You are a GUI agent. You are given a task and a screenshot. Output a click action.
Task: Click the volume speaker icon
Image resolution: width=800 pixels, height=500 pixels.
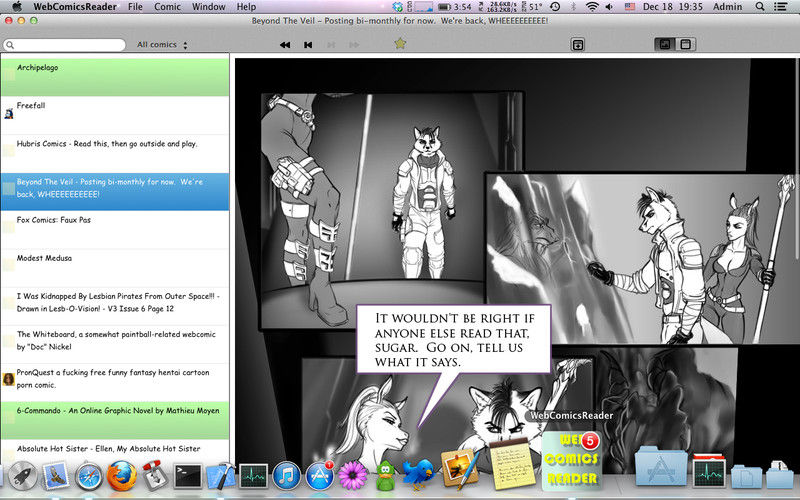[609, 7]
